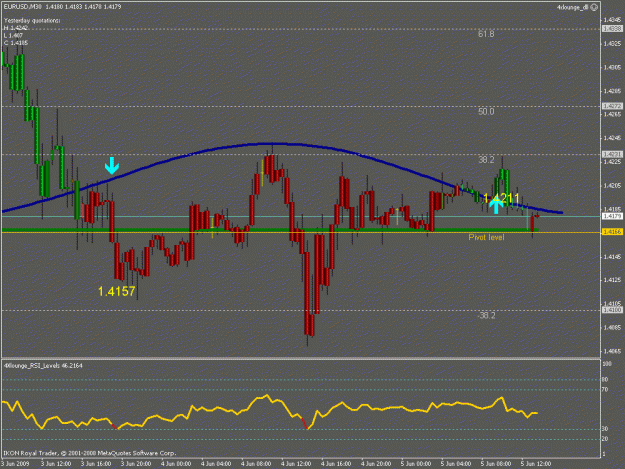
Task: Click the 4dlounge_RSI_Levels 46.2164 indicator label
Action: coord(43,365)
